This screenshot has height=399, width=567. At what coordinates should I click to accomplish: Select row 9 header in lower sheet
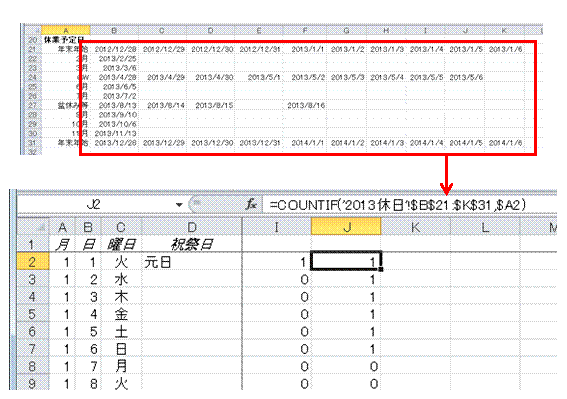(33, 383)
